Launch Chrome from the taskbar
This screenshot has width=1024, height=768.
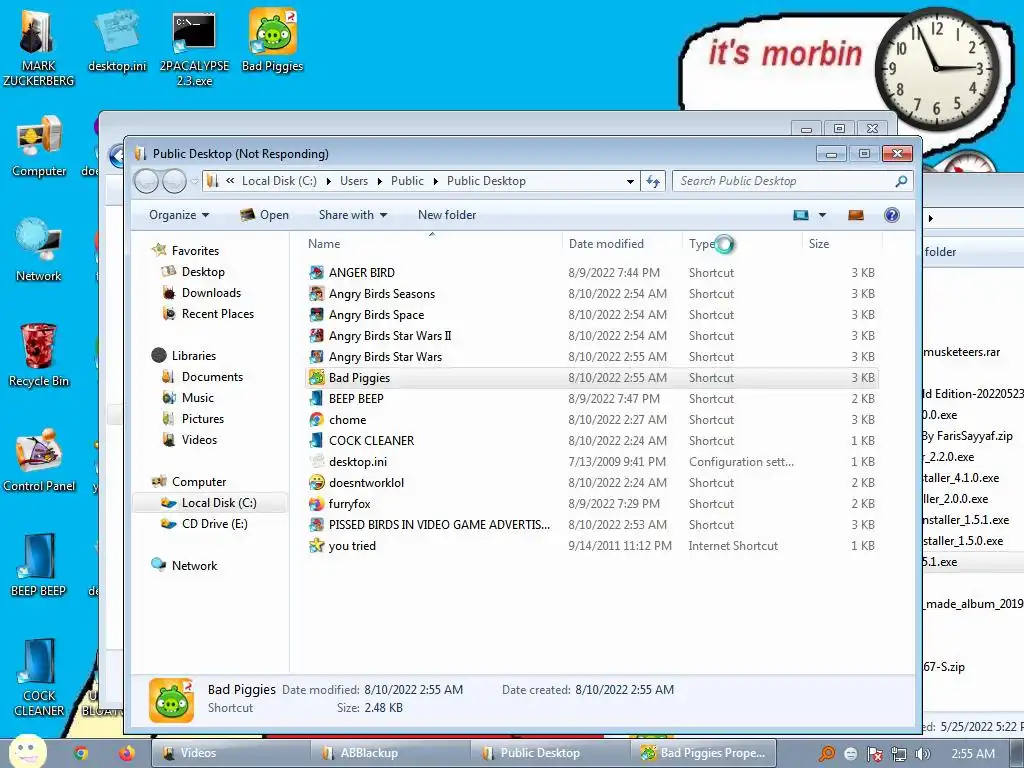coord(81,753)
